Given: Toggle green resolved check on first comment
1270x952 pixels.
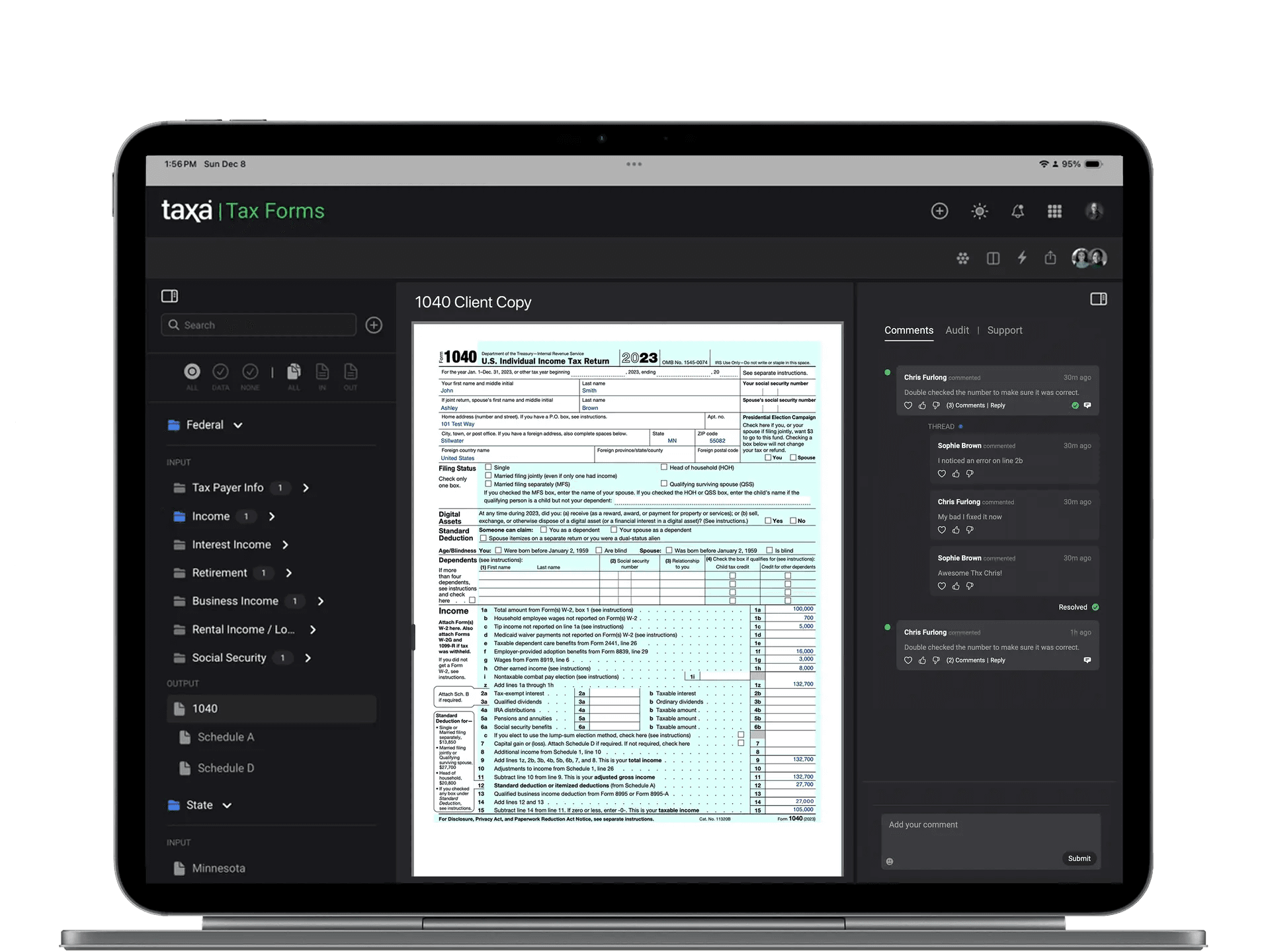Looking at the screenshot, I should point(1075,405).
